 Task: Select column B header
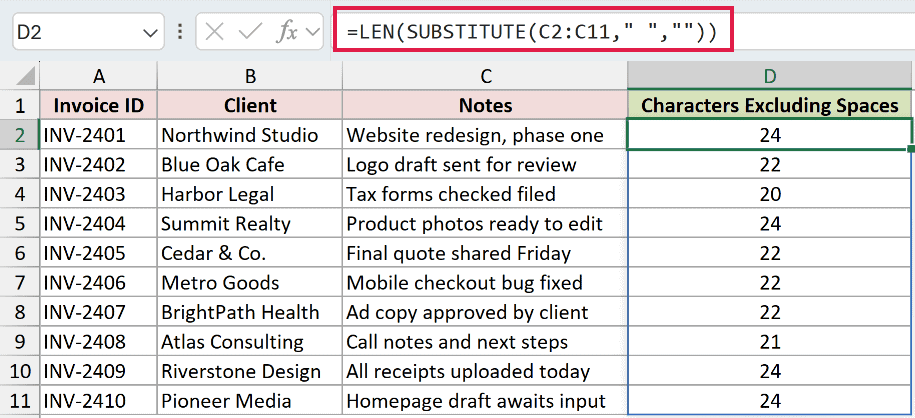coord(250,76)
